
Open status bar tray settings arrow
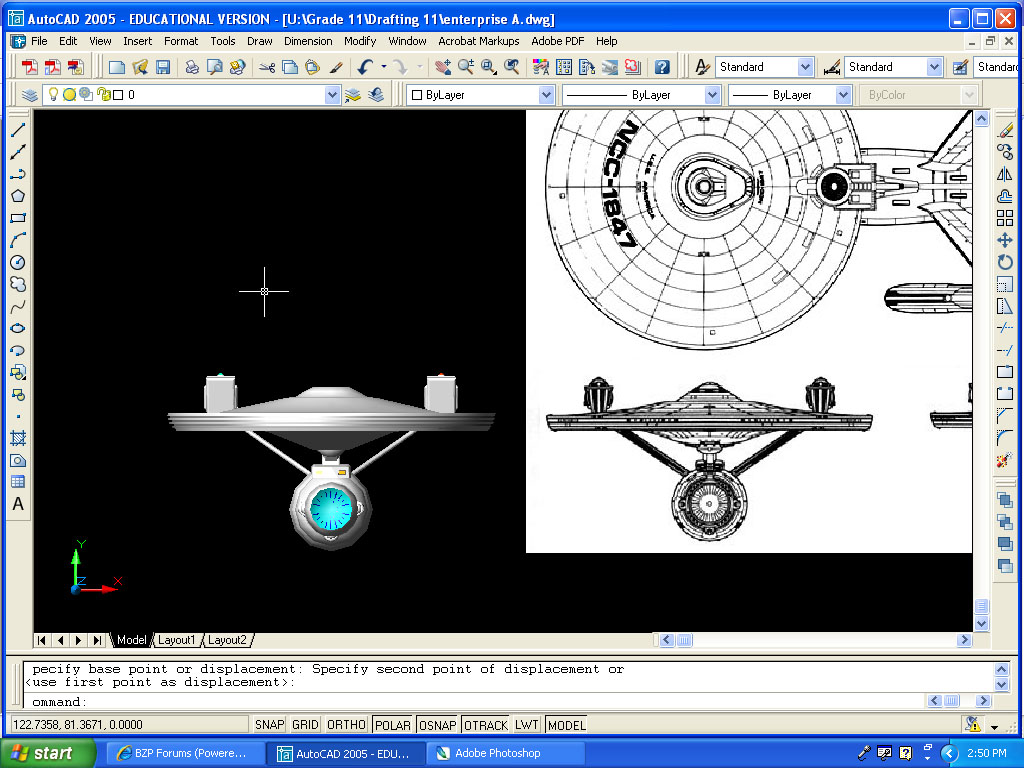(x=994, y=726)
